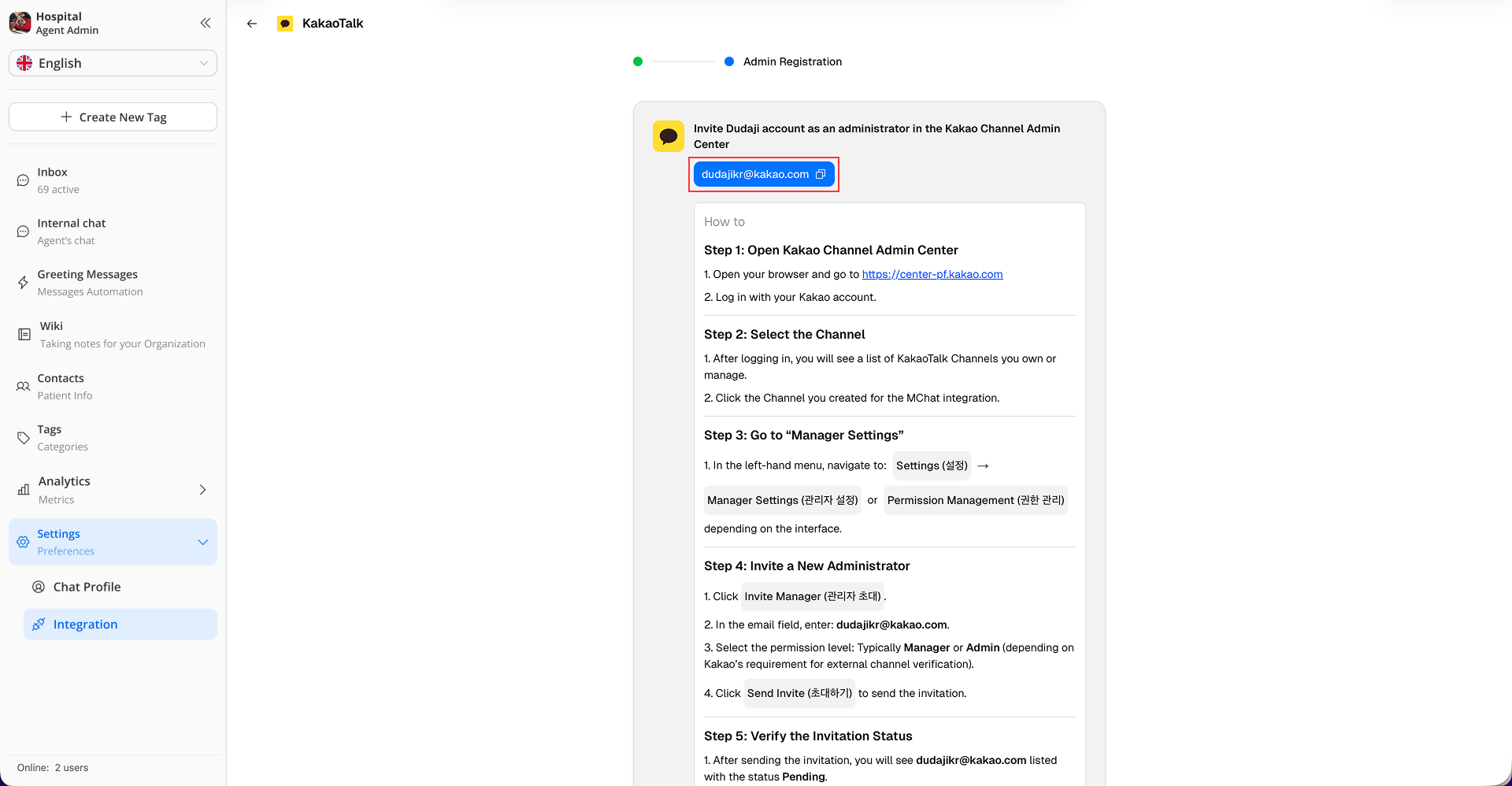Click the Create New Tag button

(x=113, y=117)
